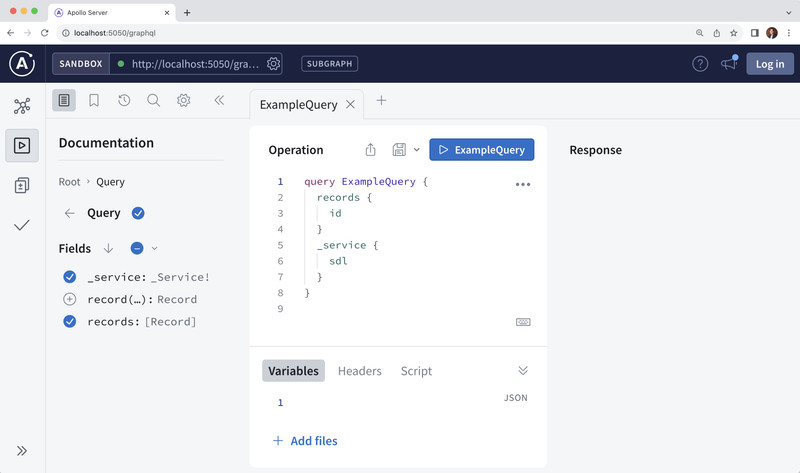Open the Checks checkmark icon in sidebar
Image resolution: width=800 pixels, height=473 pixels.
[x=22, y=225]
